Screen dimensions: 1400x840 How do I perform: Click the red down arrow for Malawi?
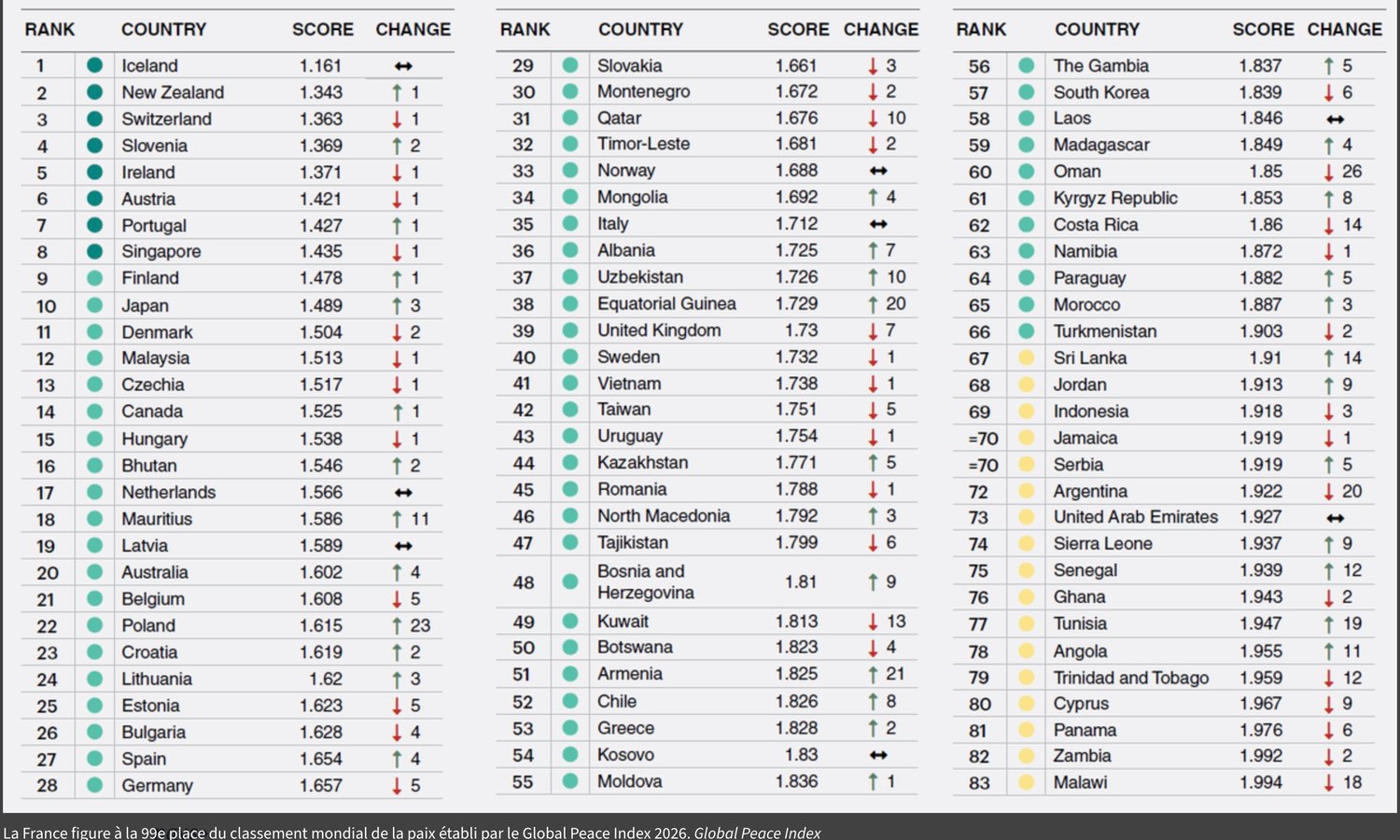[1328, 782]
